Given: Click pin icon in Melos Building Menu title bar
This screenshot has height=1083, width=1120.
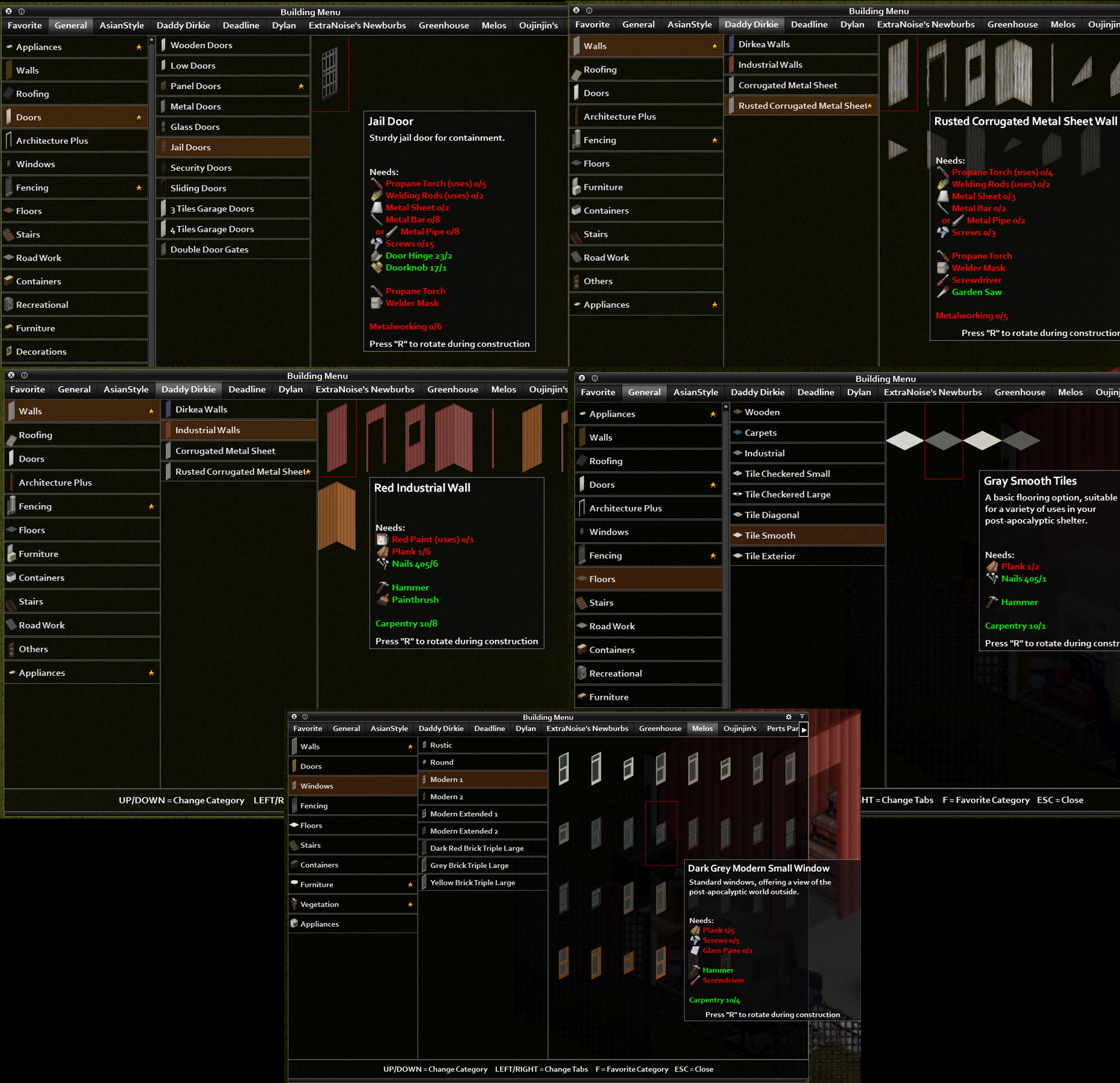Looking at the screenshot, I should click(x=802, y=717).
